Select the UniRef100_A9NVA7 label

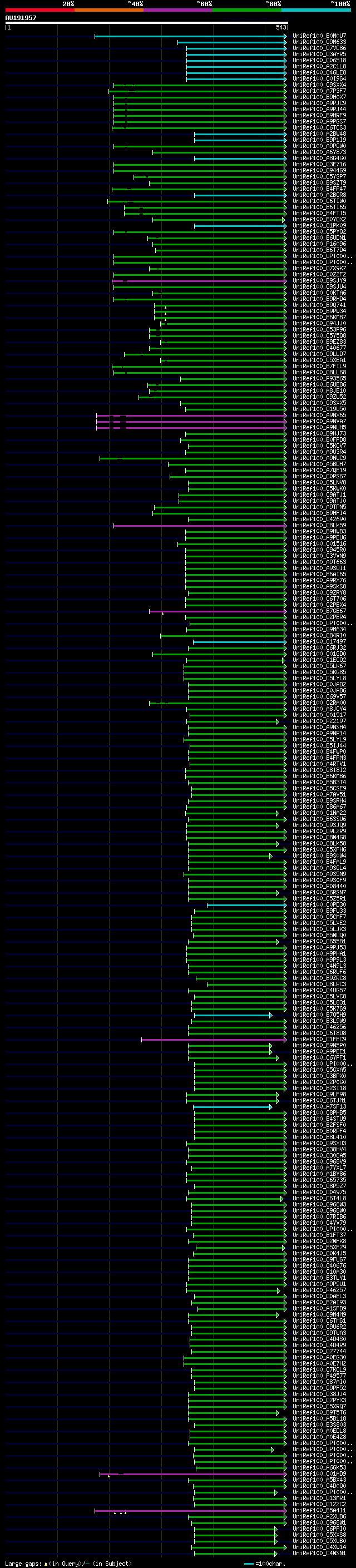click(319, 421)
